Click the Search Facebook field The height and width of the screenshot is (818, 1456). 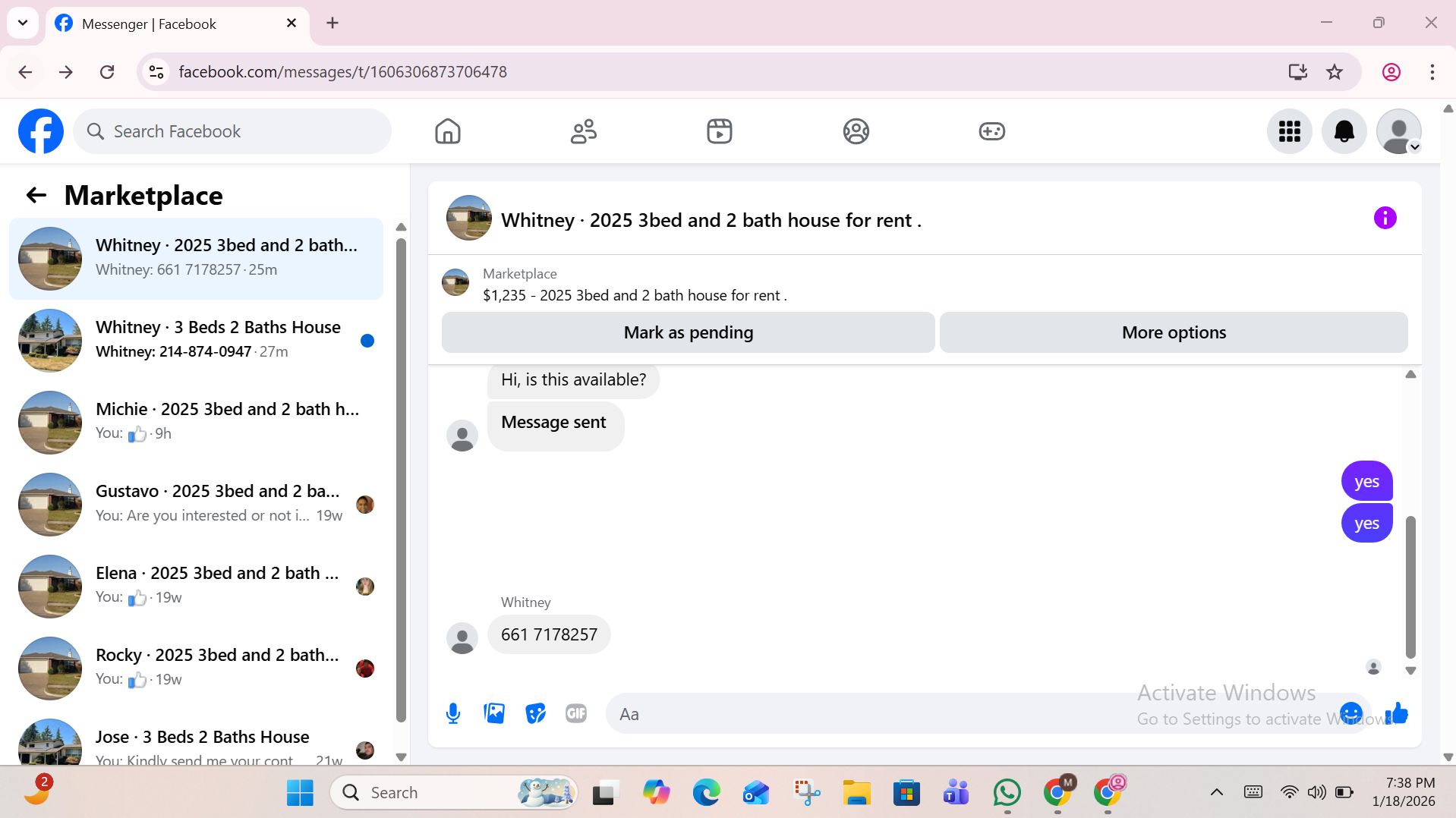[x=232, y=131]
